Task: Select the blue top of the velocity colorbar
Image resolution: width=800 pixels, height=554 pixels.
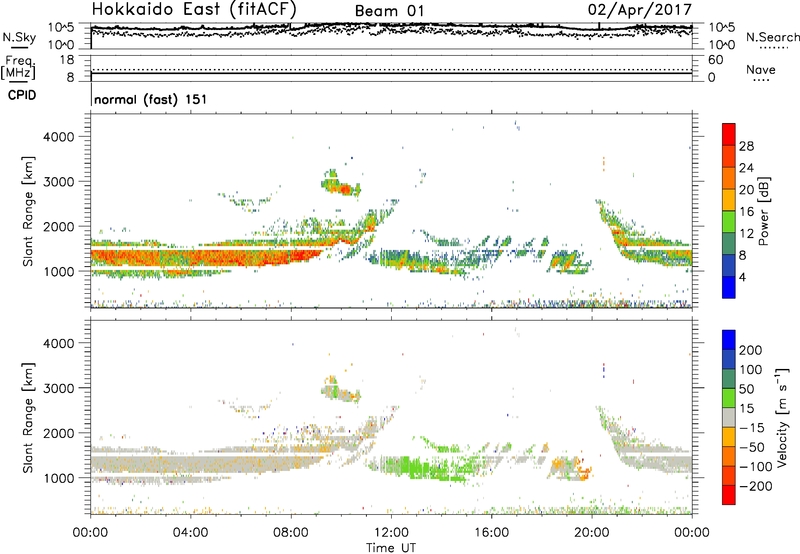Action: coord(729,340)
